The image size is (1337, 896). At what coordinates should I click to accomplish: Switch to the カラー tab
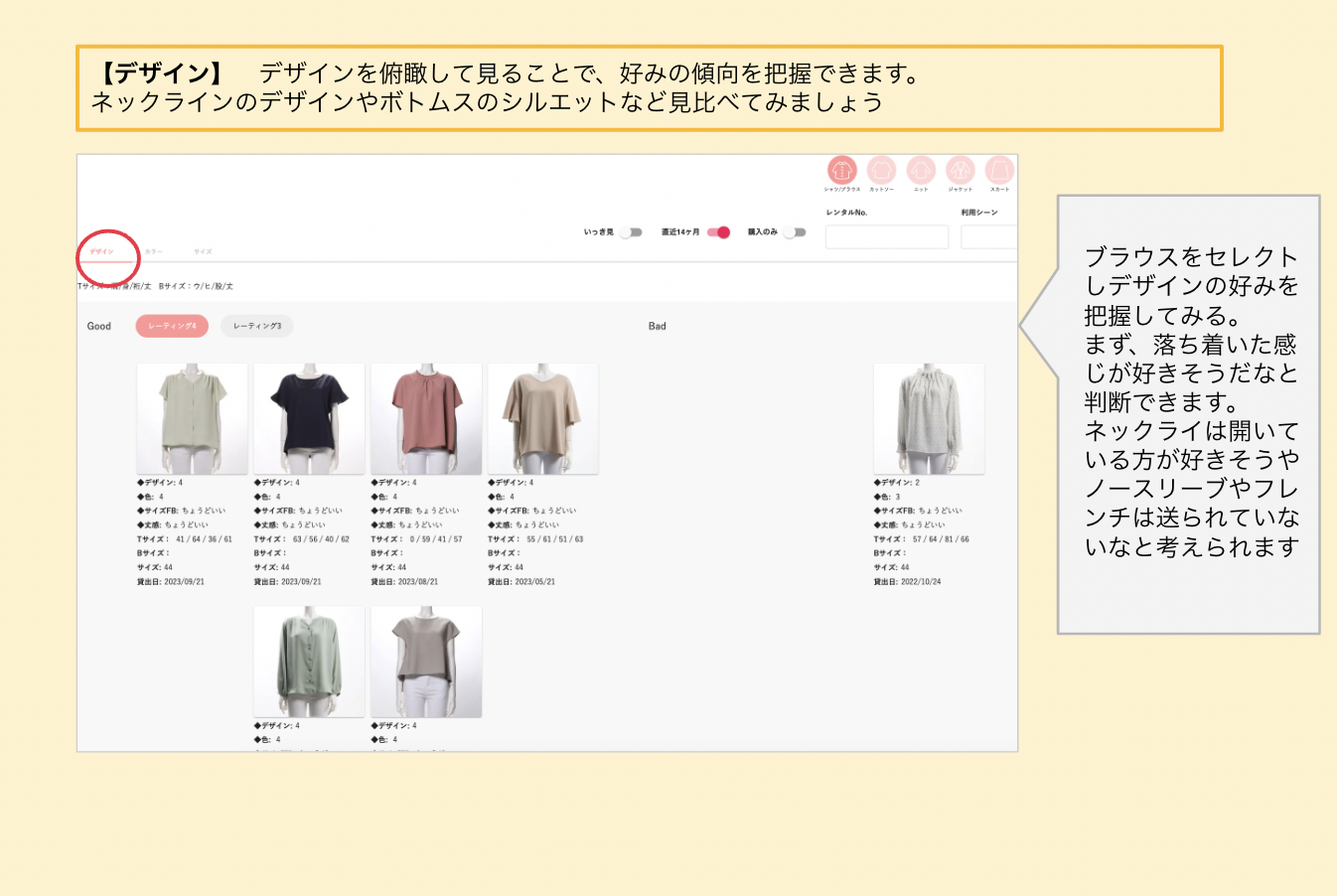[153, 252]
